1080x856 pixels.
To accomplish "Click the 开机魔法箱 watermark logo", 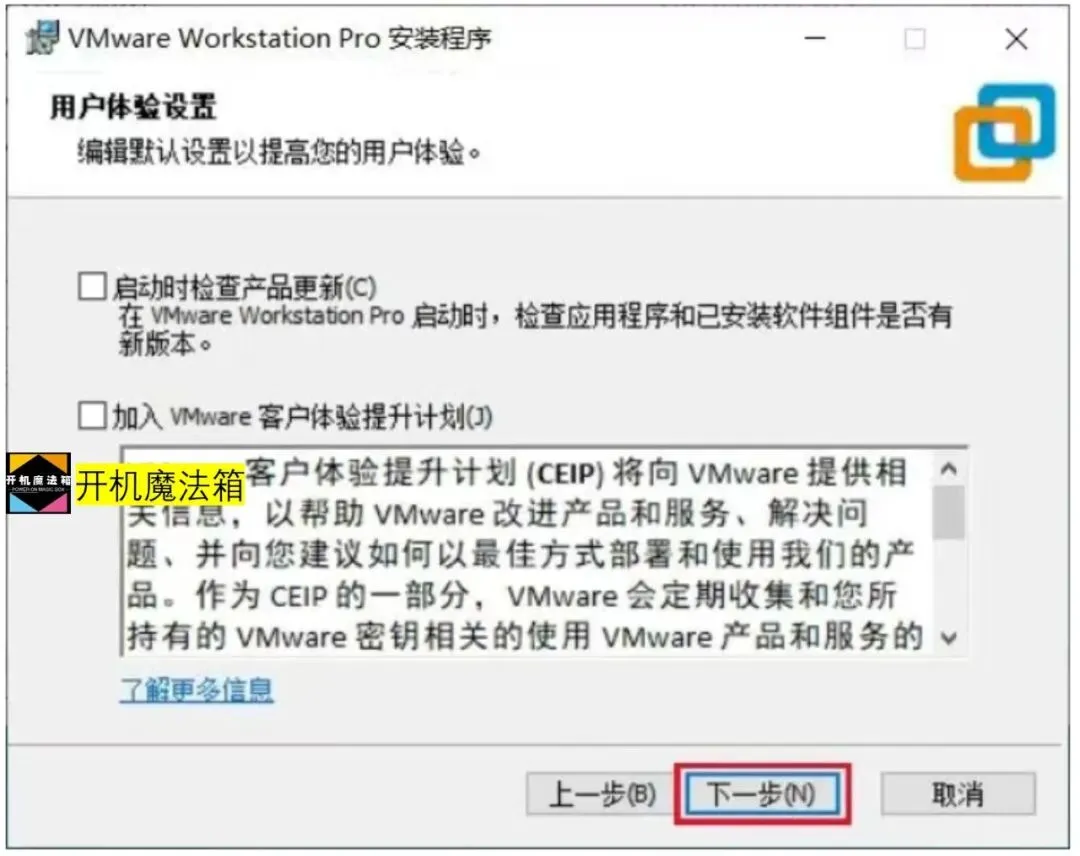I will tap(39, 483).
